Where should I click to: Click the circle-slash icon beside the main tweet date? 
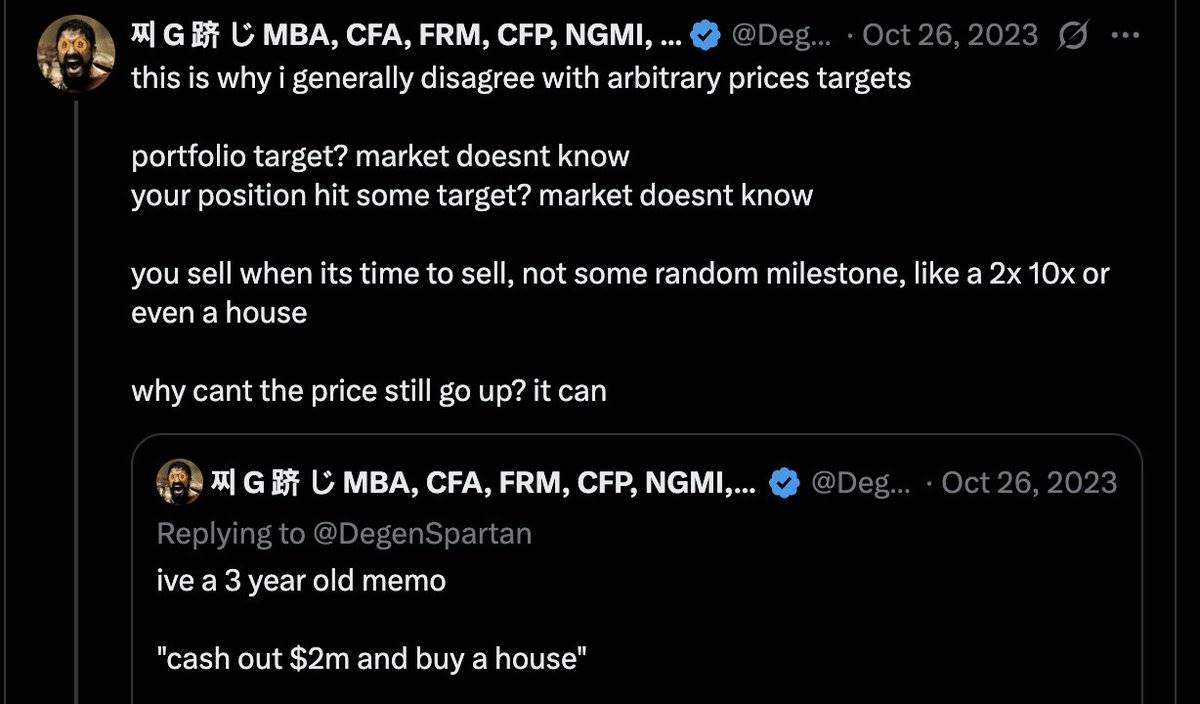point(1073,37)
